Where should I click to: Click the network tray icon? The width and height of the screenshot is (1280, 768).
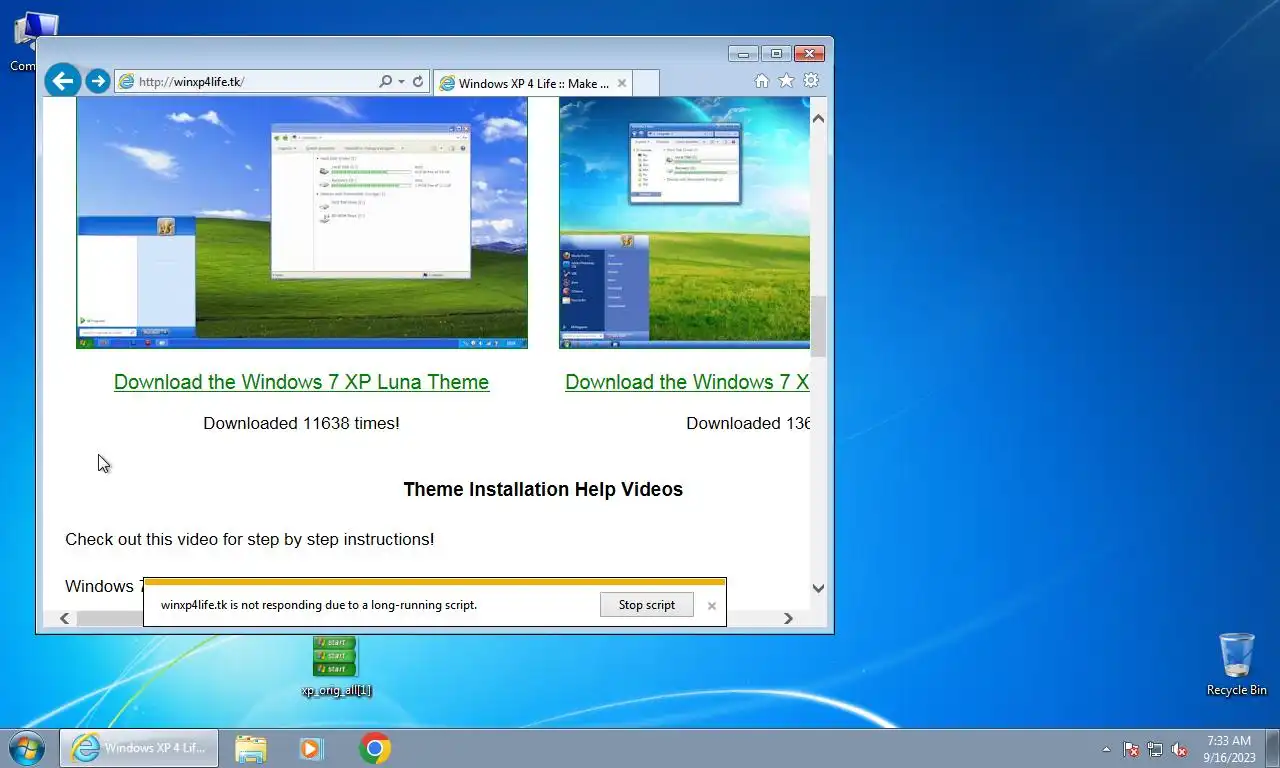pos(1155,749)
